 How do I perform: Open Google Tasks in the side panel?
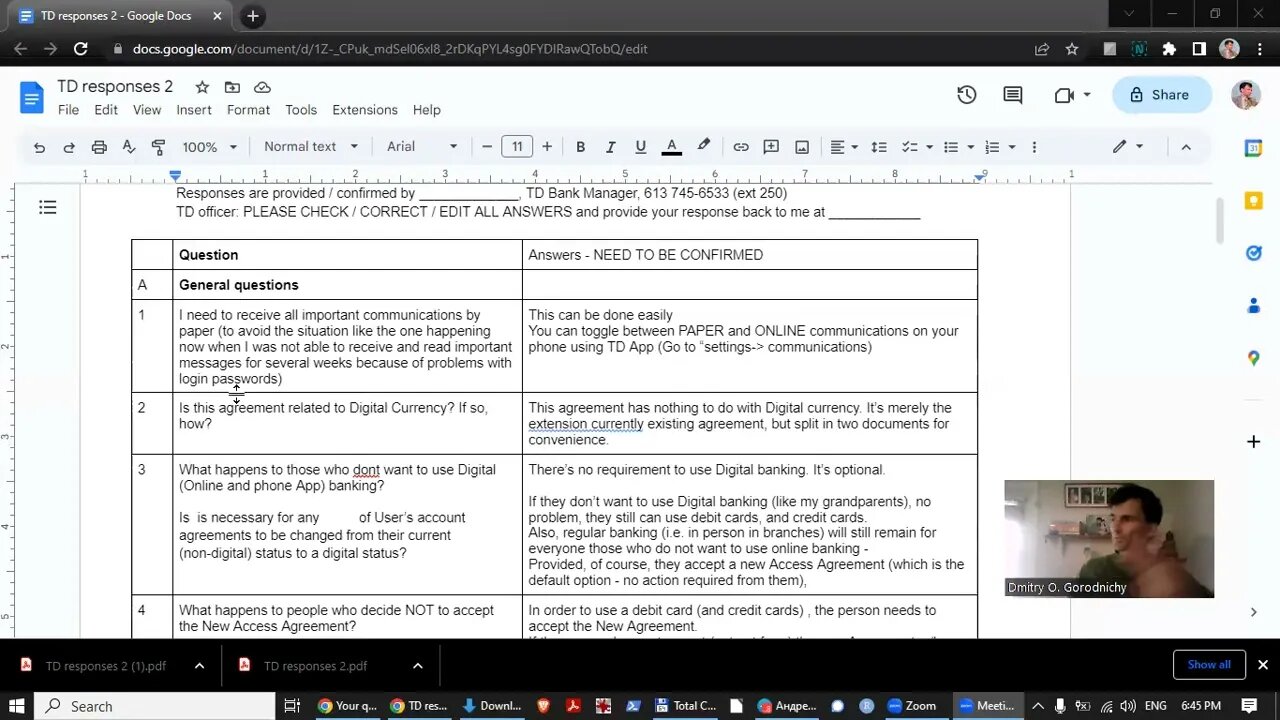pos(1253,253)
